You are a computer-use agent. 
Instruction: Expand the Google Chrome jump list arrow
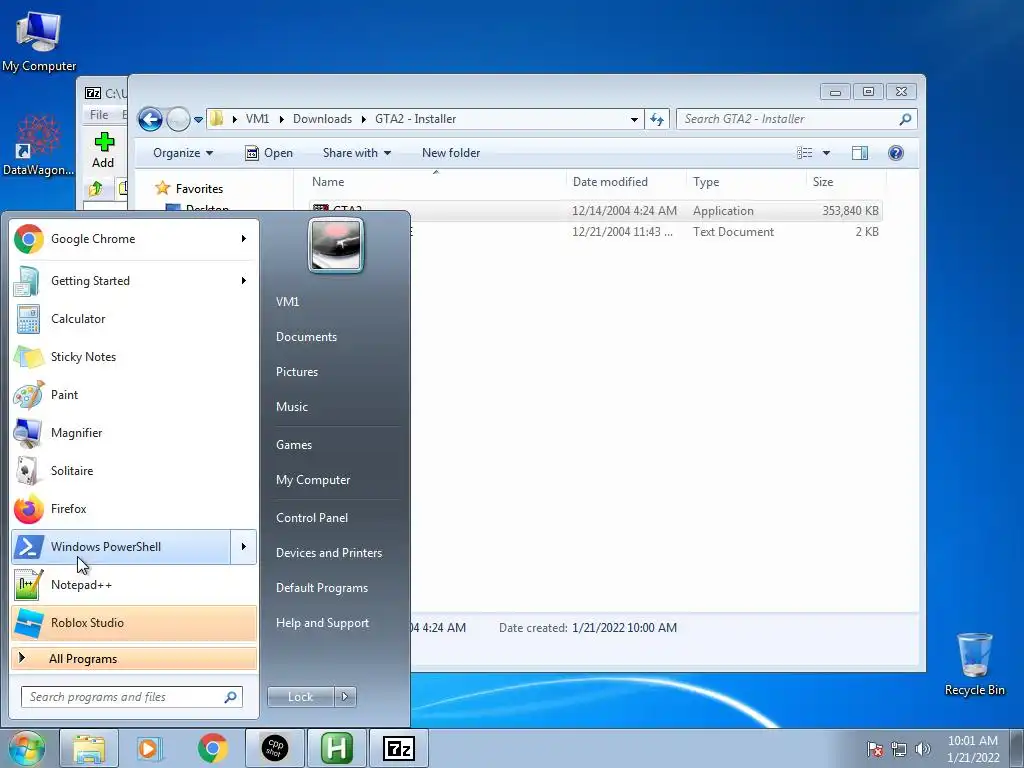[244, 239]
